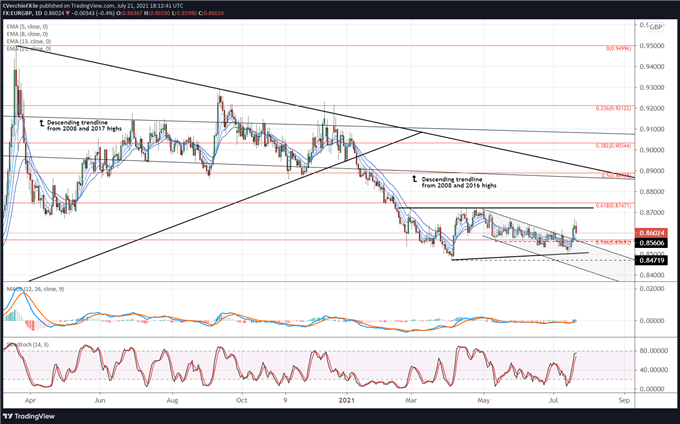Click the 0.87000 price axis label
Screen dimensions: 680x424
(x=651, y=212)
